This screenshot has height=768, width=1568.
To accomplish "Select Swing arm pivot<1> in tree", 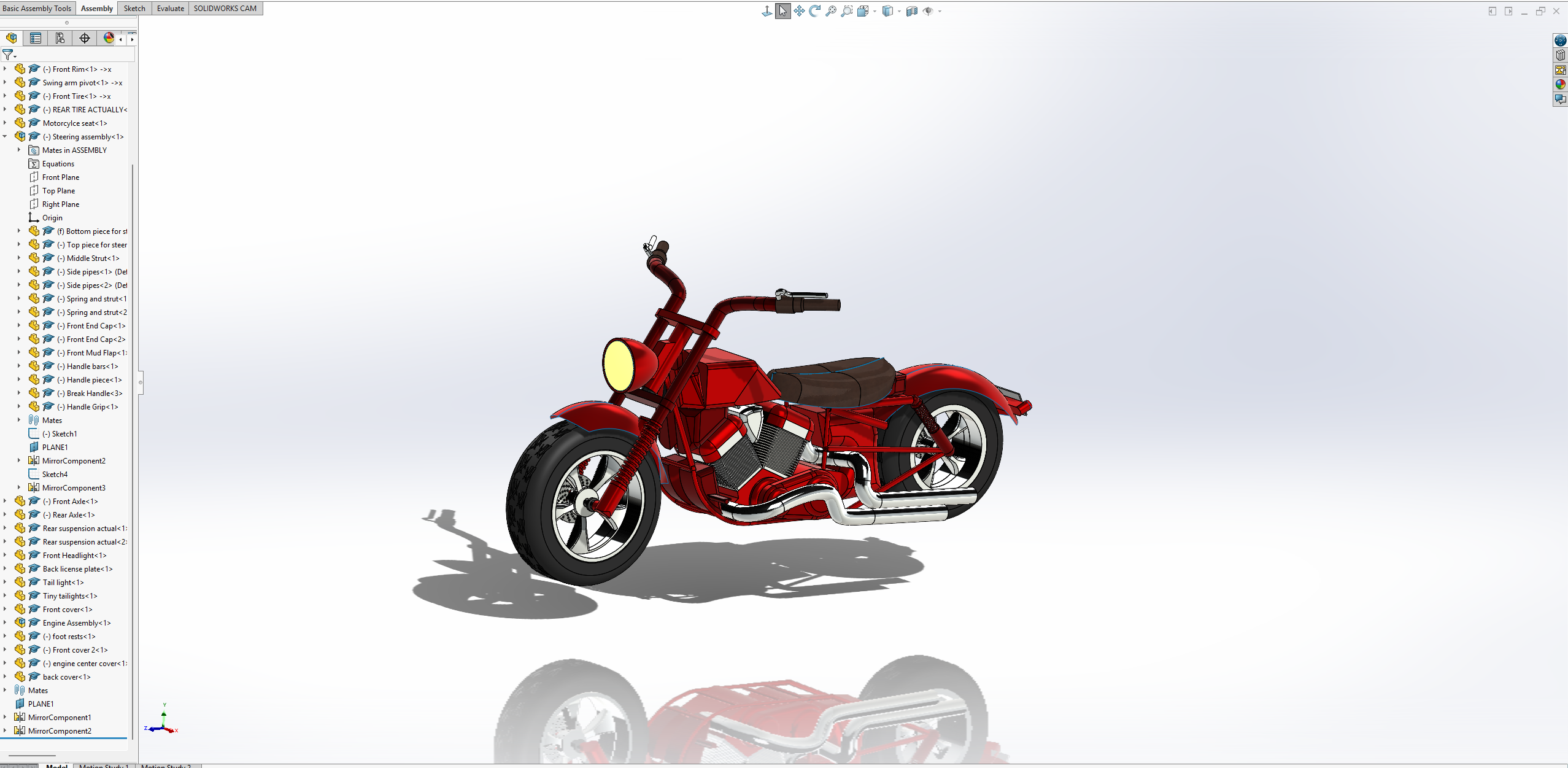I will coord(82,83).
